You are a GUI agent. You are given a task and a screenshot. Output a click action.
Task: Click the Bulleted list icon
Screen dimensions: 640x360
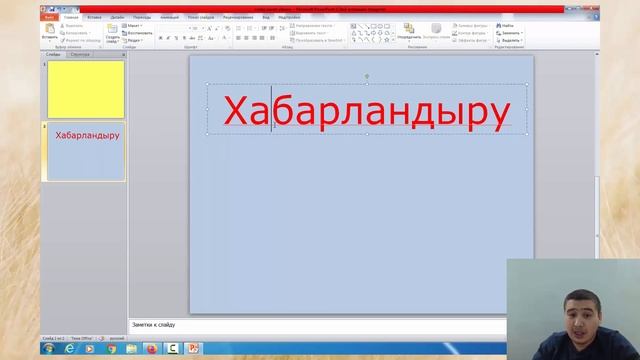(x=239, y=28)
